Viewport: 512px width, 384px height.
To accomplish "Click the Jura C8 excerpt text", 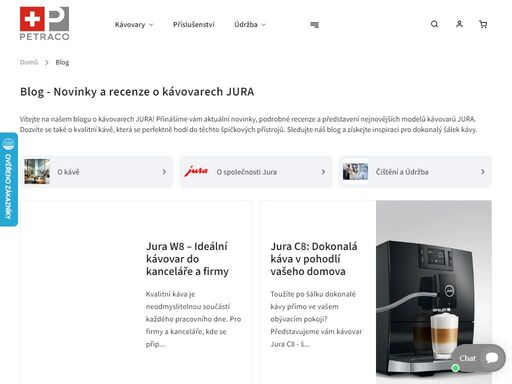I will tap(316, 319).
